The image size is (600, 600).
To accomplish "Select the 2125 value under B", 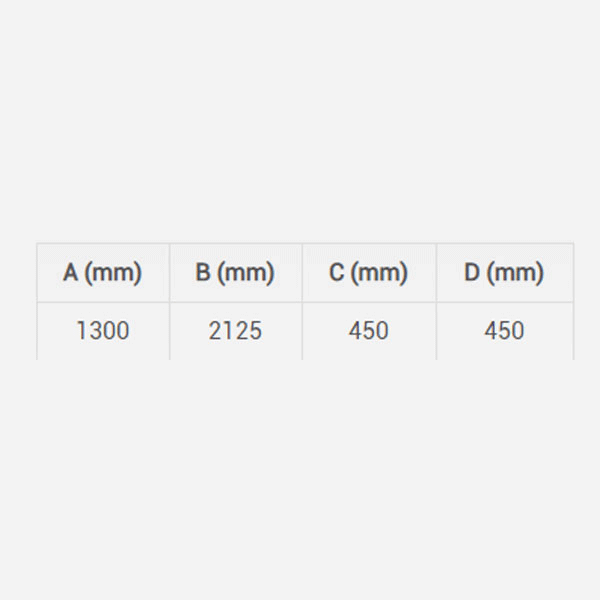I will [x=236, y=331].
